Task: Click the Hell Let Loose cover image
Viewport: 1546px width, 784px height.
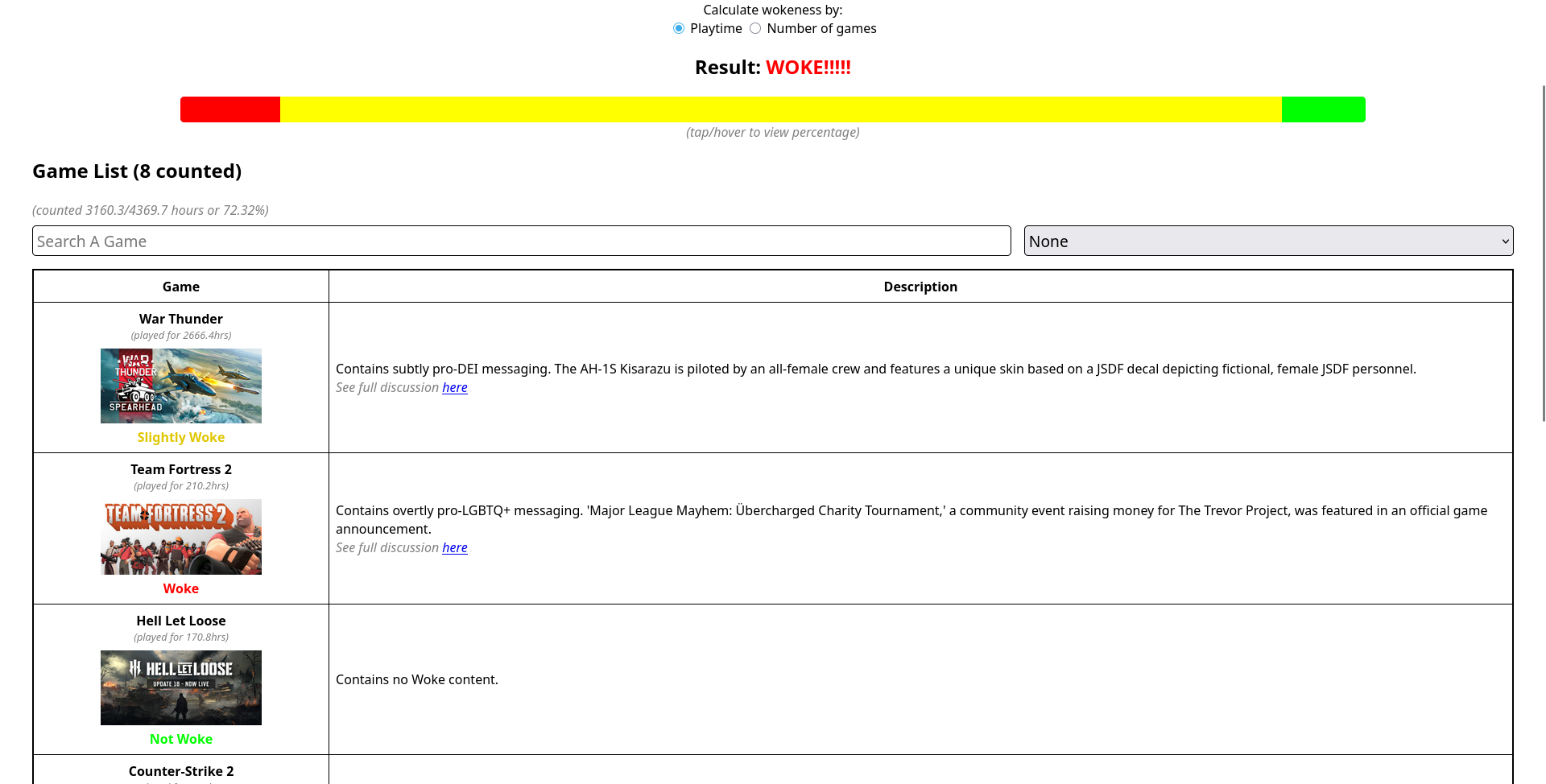Action: 181,687
